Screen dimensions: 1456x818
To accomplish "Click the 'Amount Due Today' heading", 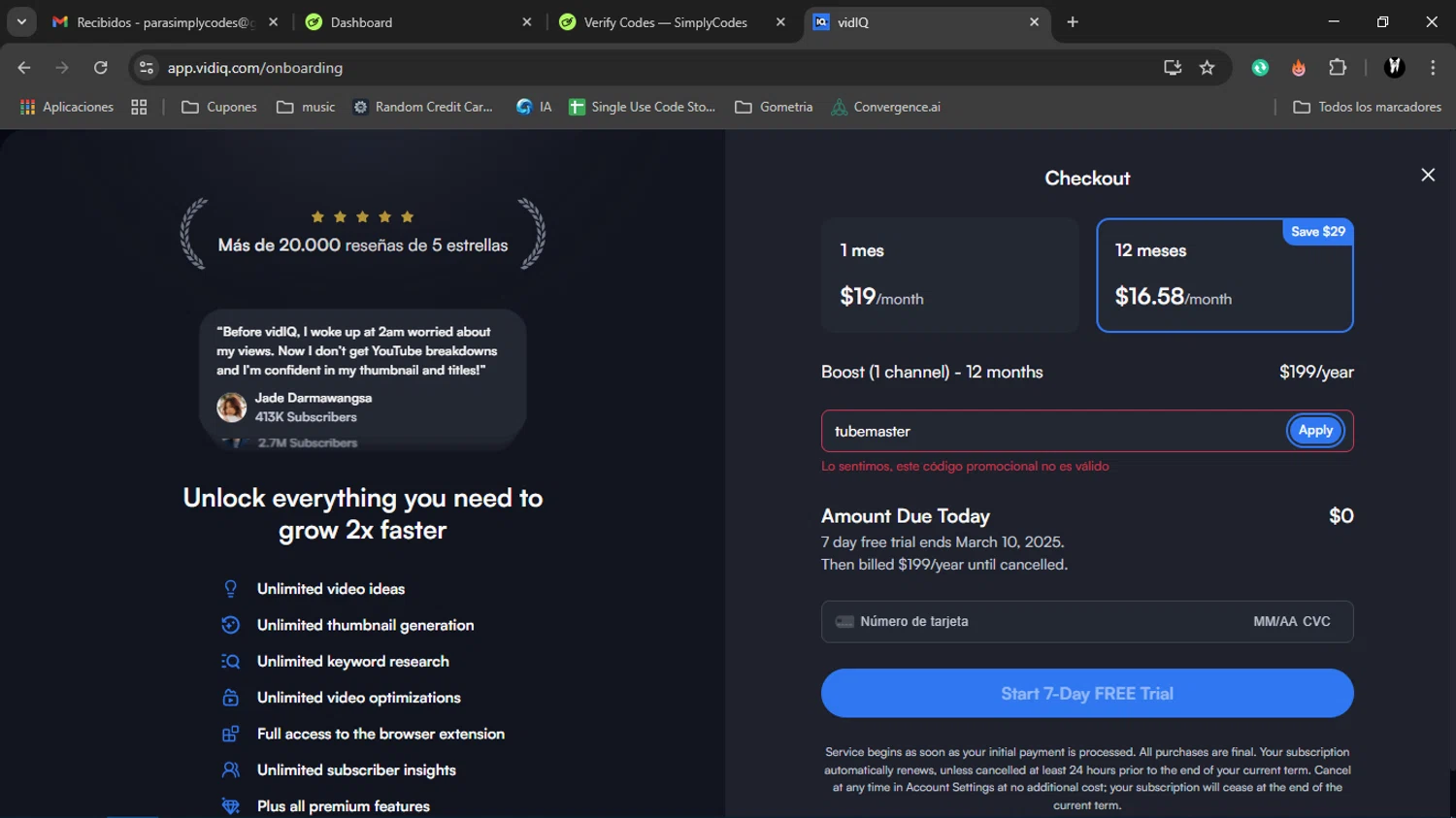I will 906,516.
